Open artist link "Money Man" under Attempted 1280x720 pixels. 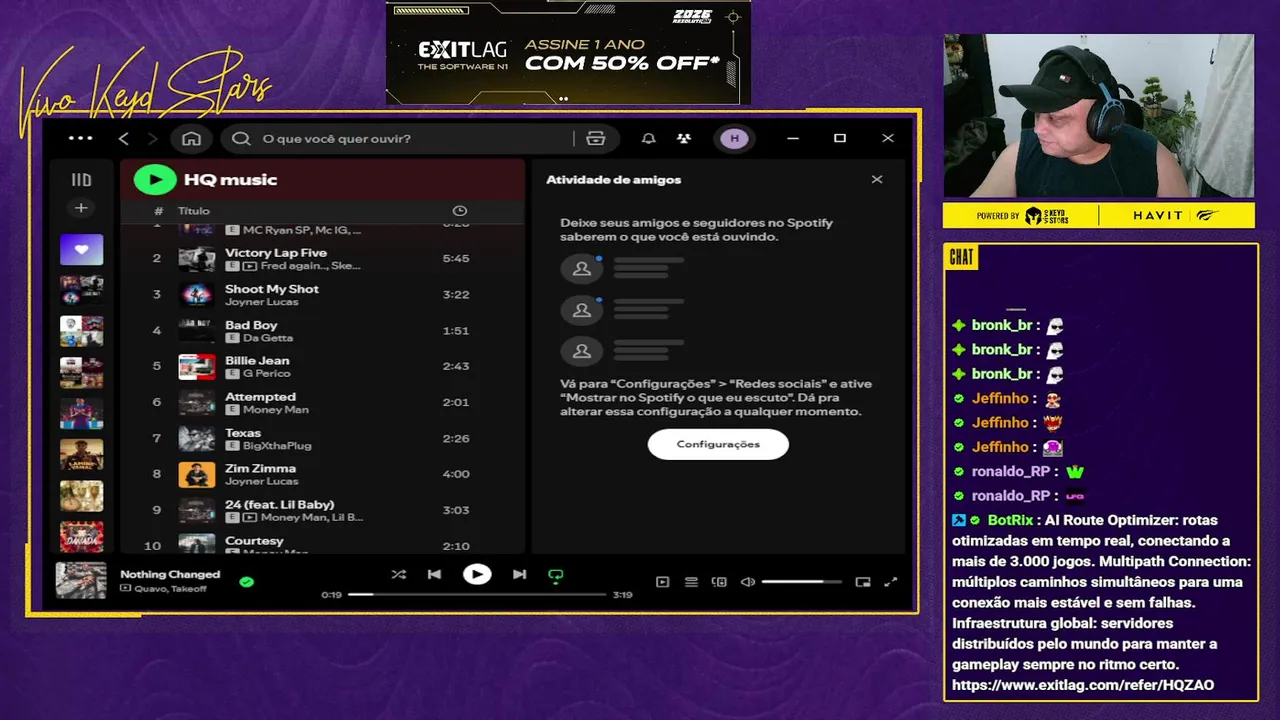[276, 410]
